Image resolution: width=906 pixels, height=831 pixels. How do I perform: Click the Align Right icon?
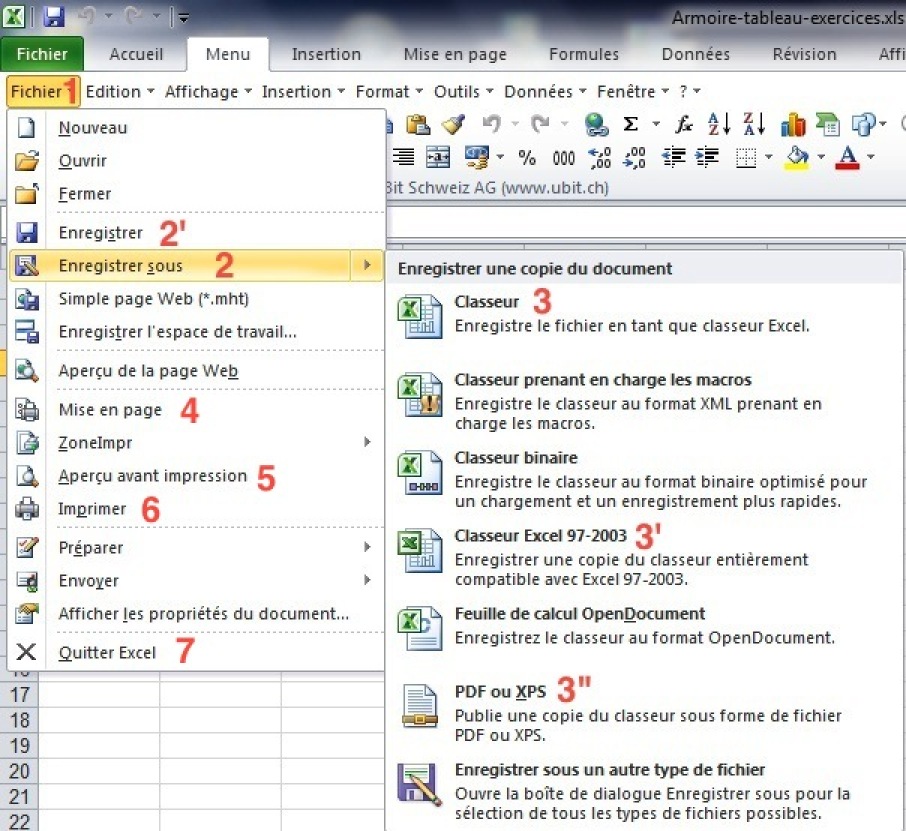point(403,157)
